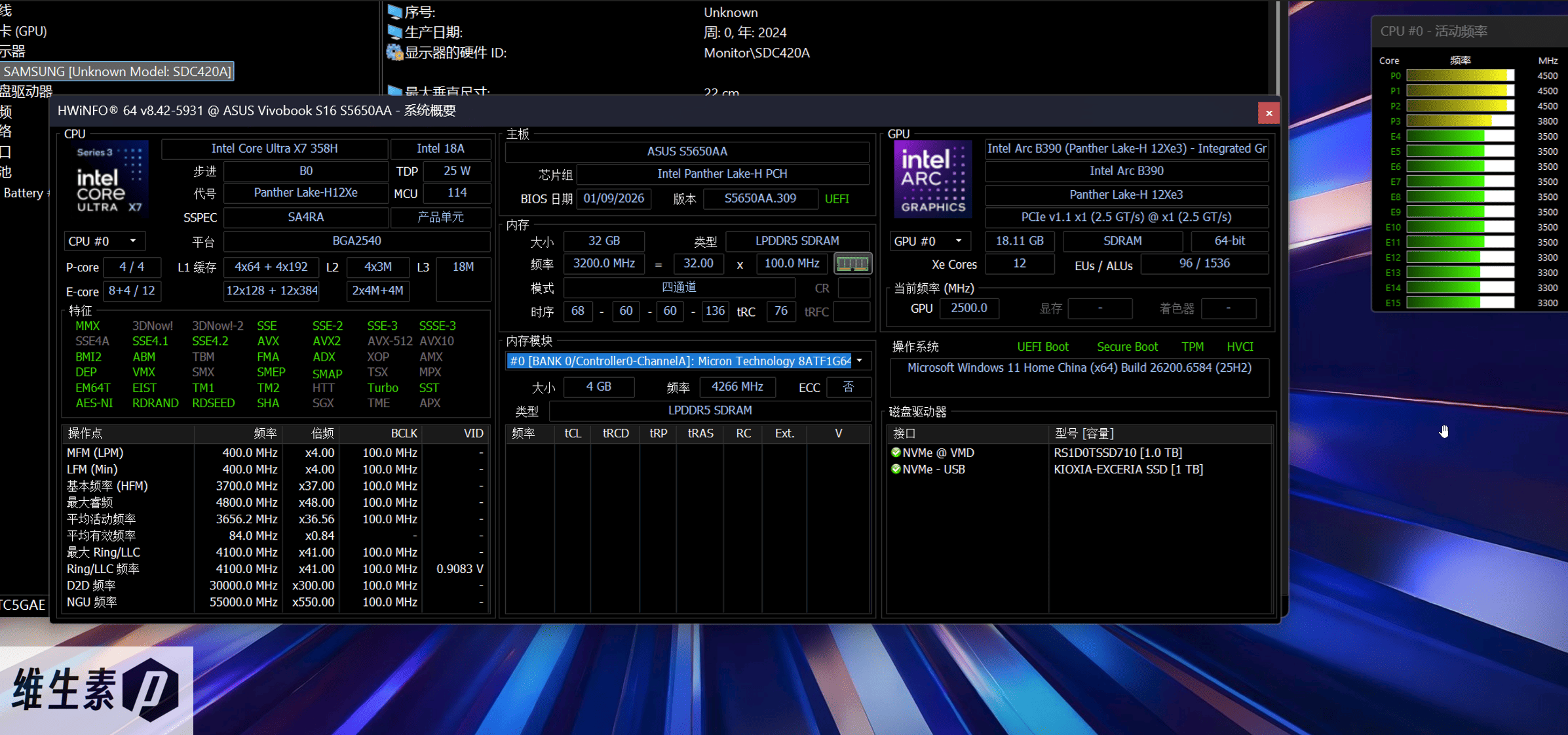Click the Intel Arc Graphics logo
Image resolution: width=1568 pixels, height=735 pixels.
point(933,179)
